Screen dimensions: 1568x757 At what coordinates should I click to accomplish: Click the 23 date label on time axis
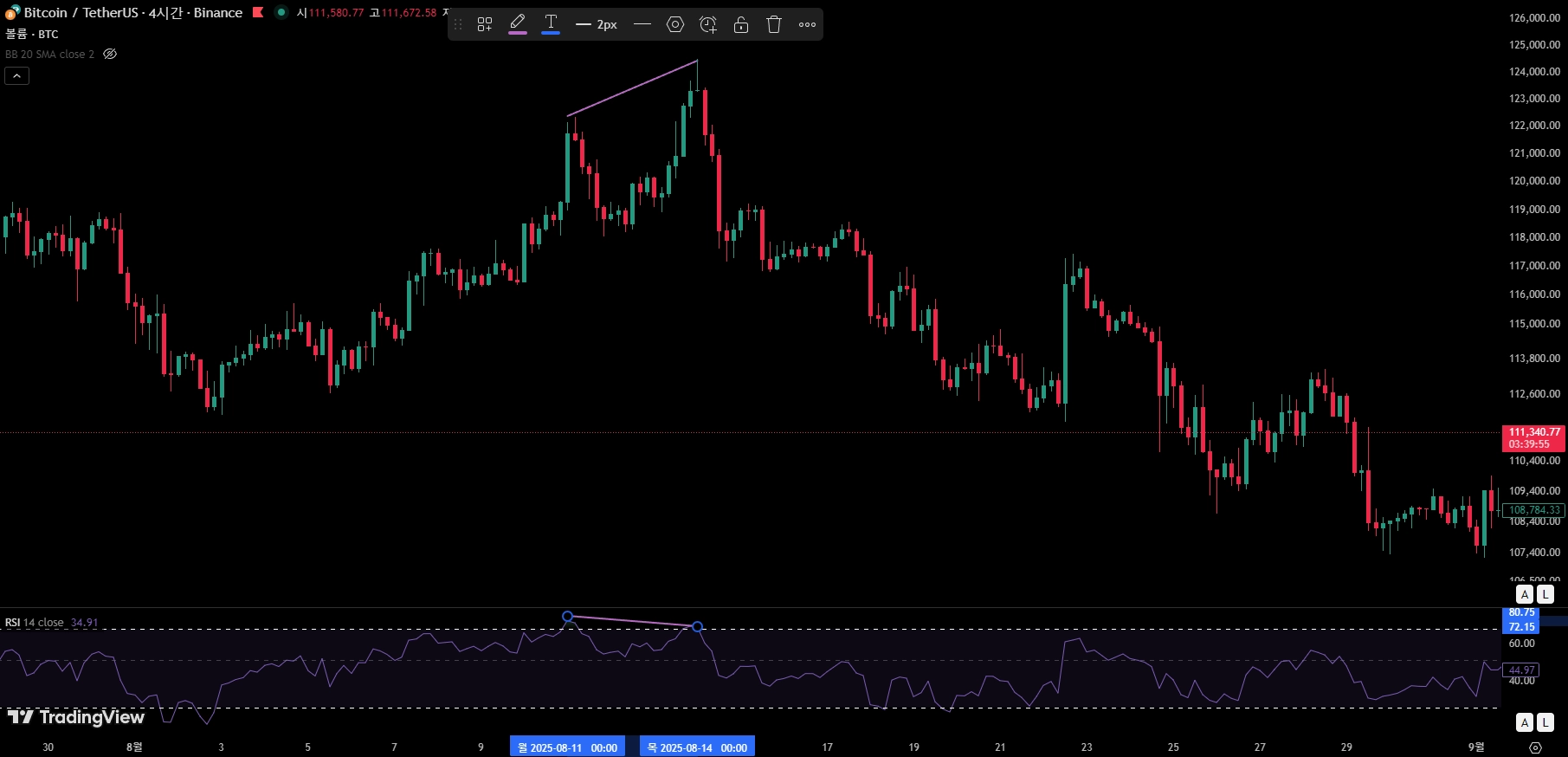(x=1087, y=747)
